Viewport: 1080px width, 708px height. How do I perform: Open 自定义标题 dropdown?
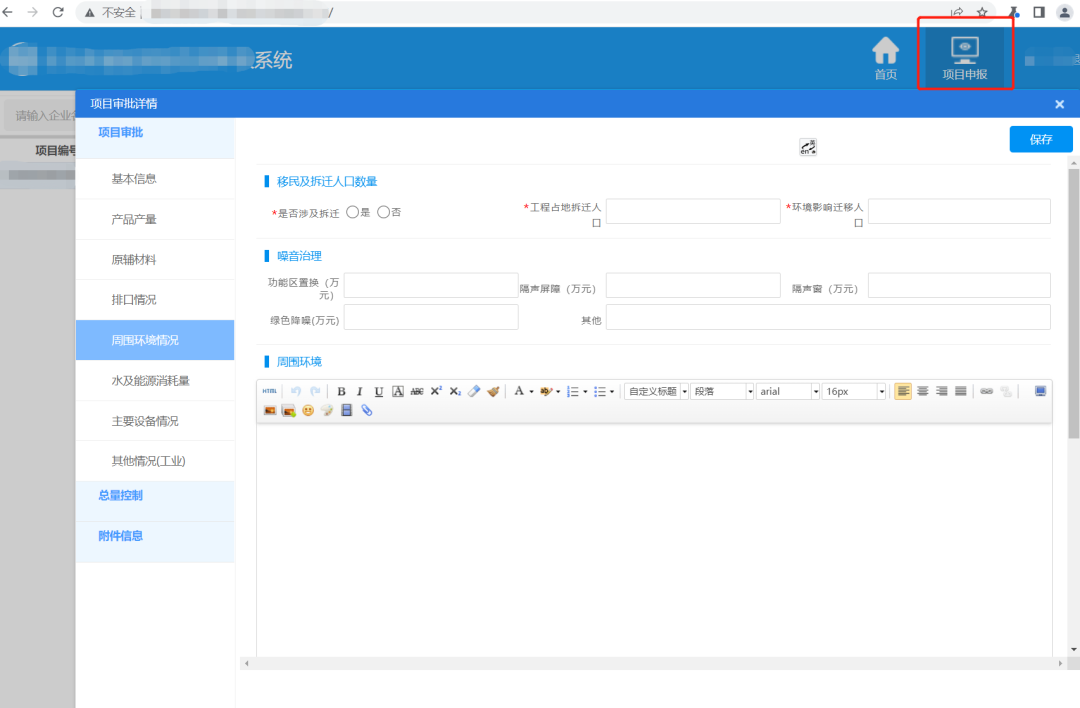[x=656, y=391]
